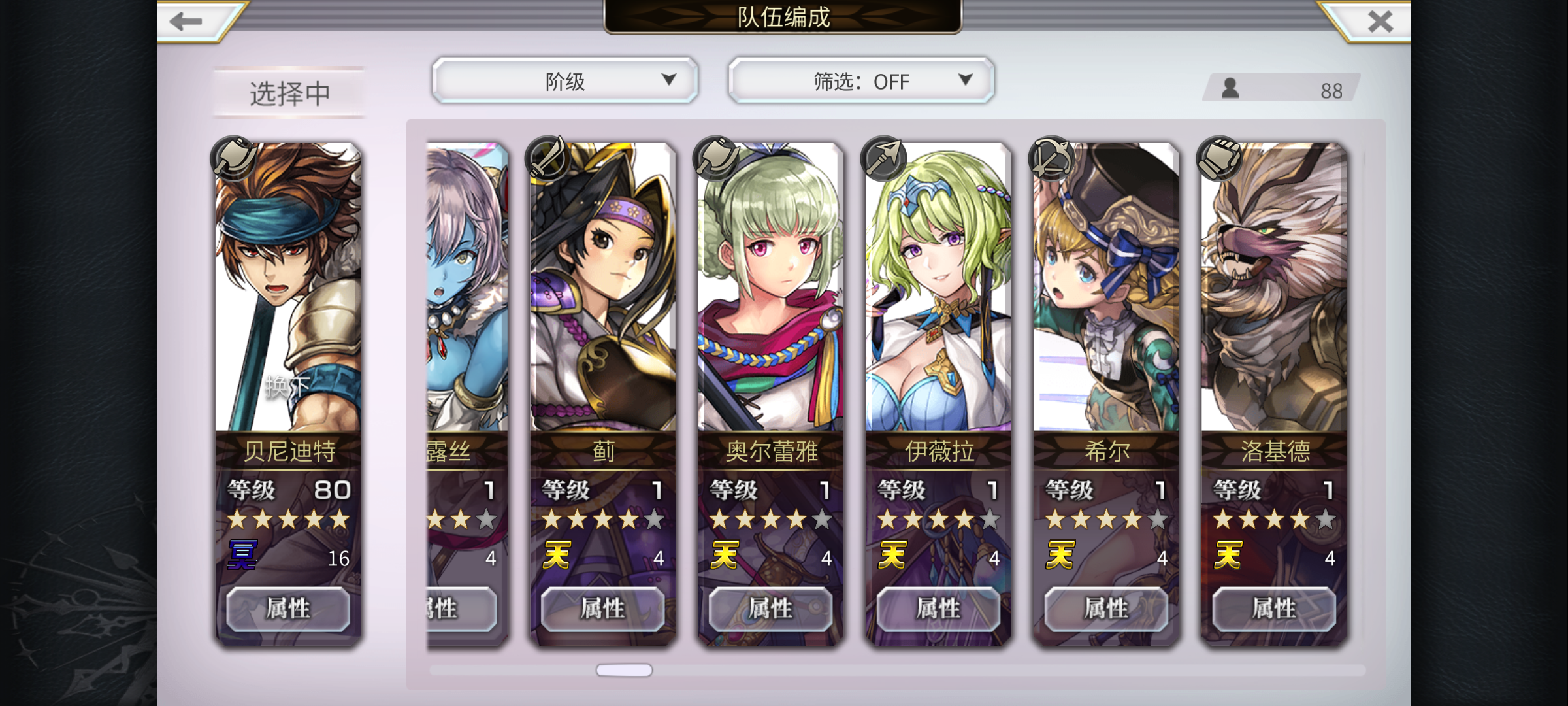
Task: Click the 属性 button under 贝尼迪特
Action: click(288, 609)
